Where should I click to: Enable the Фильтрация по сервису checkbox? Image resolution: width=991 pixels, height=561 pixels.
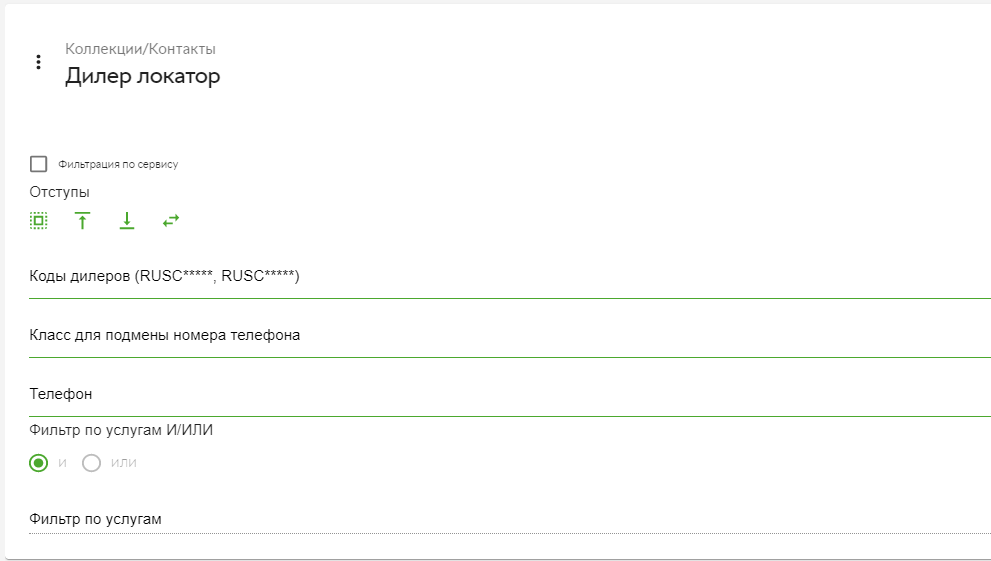[39, 164]
